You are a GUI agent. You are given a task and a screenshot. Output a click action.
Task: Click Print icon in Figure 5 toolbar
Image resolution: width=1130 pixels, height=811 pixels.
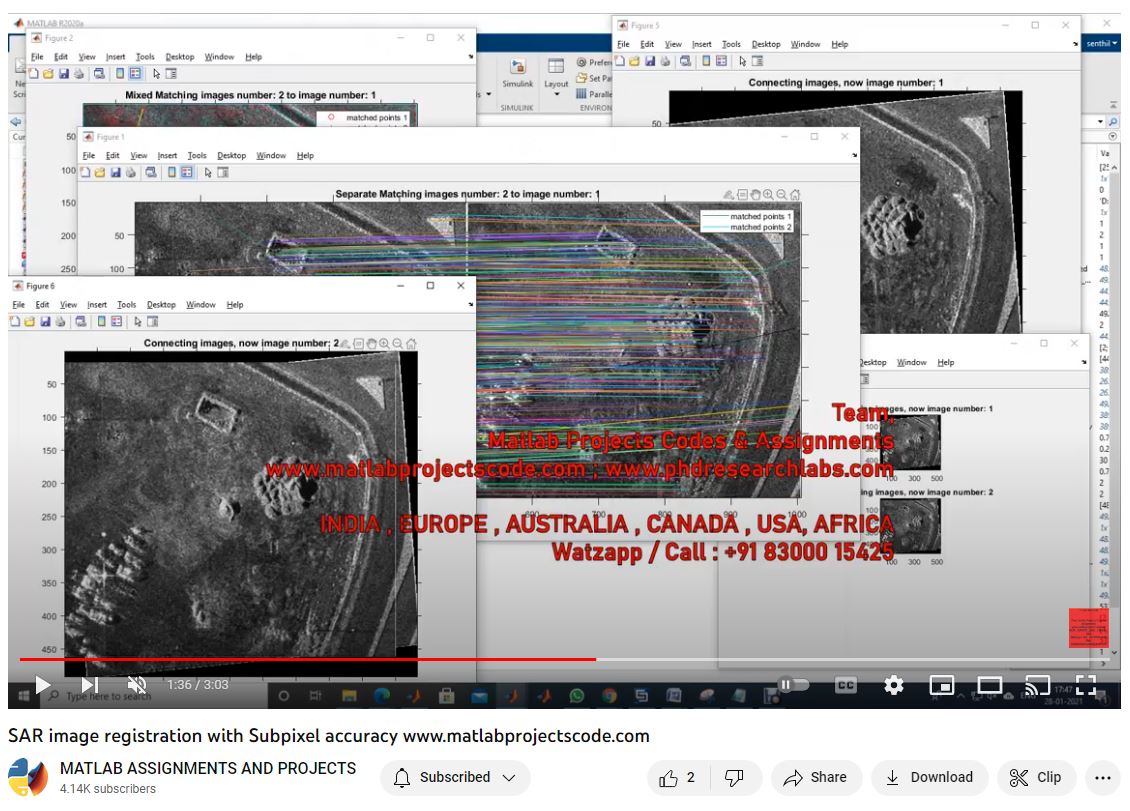[x=665, y=61]
